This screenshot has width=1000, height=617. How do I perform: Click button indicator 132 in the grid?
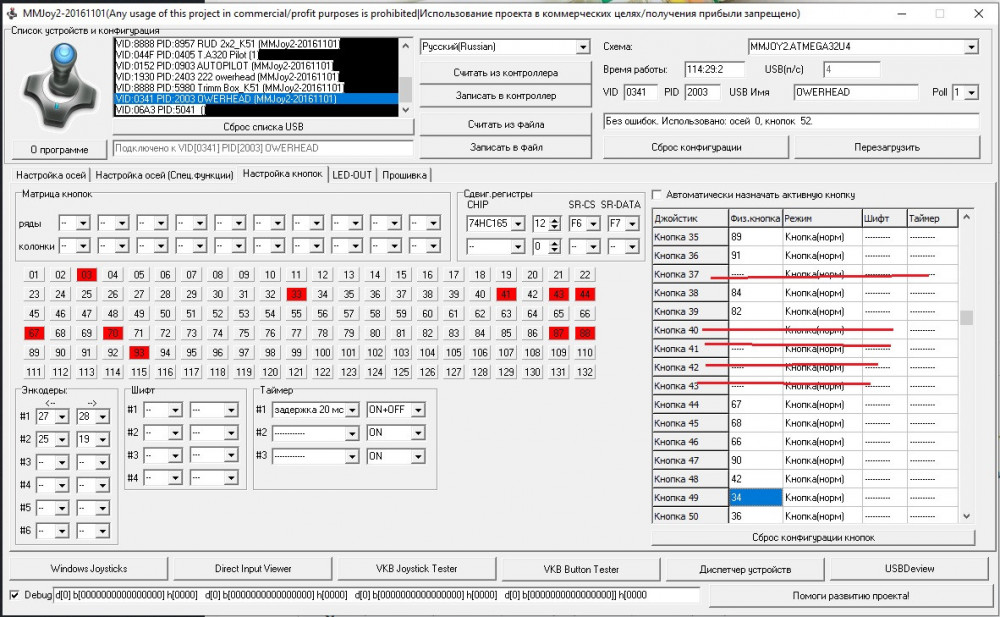coord(585,372)
